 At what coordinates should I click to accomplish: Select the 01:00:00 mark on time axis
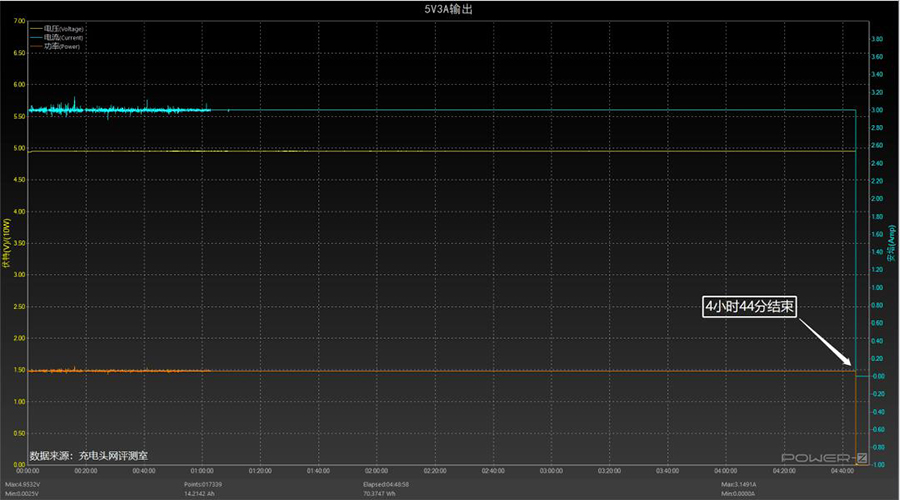pos(202,470)
